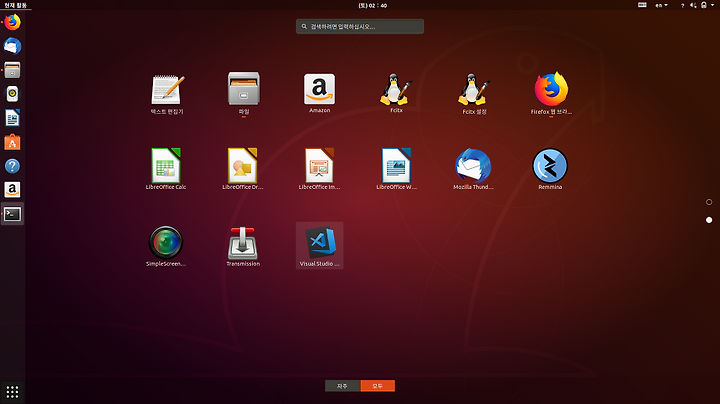Launch the Transmission torrent client
The image size is (720, 404).
[243, 246]
